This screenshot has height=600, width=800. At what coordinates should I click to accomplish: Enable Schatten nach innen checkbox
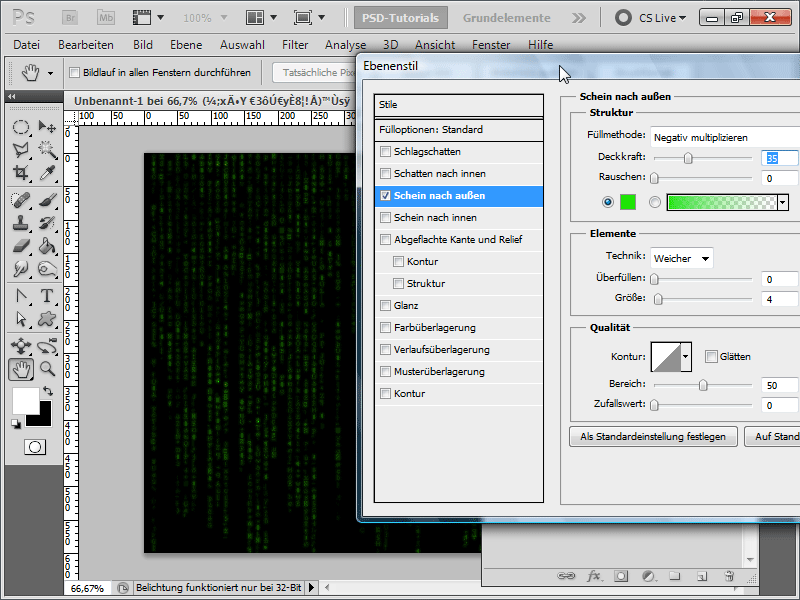coord(386,173)
